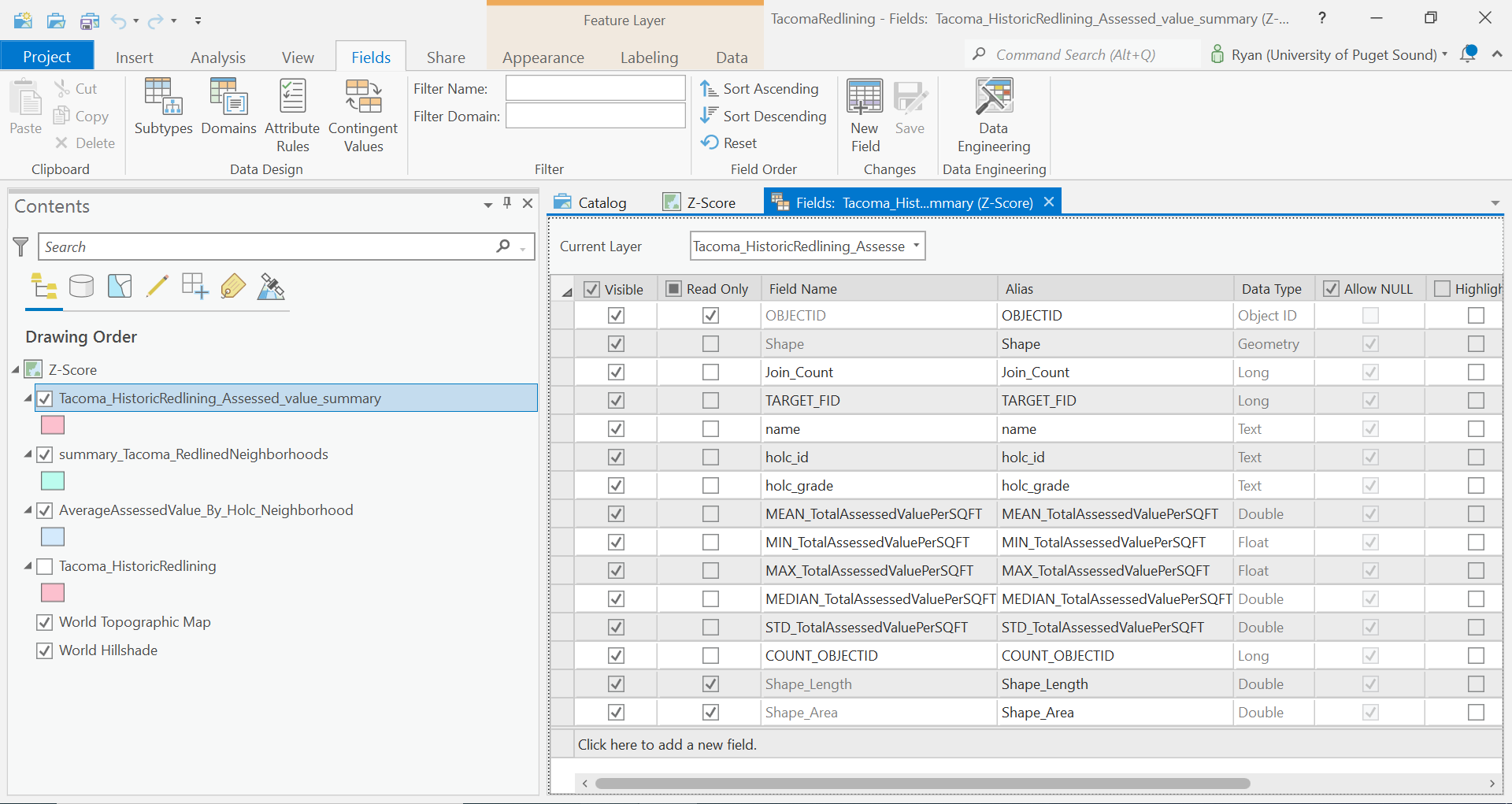Viewport: 1512px width, 804px height.
Task: Switch to the Catalog view tab
Action: click(590, 202)
